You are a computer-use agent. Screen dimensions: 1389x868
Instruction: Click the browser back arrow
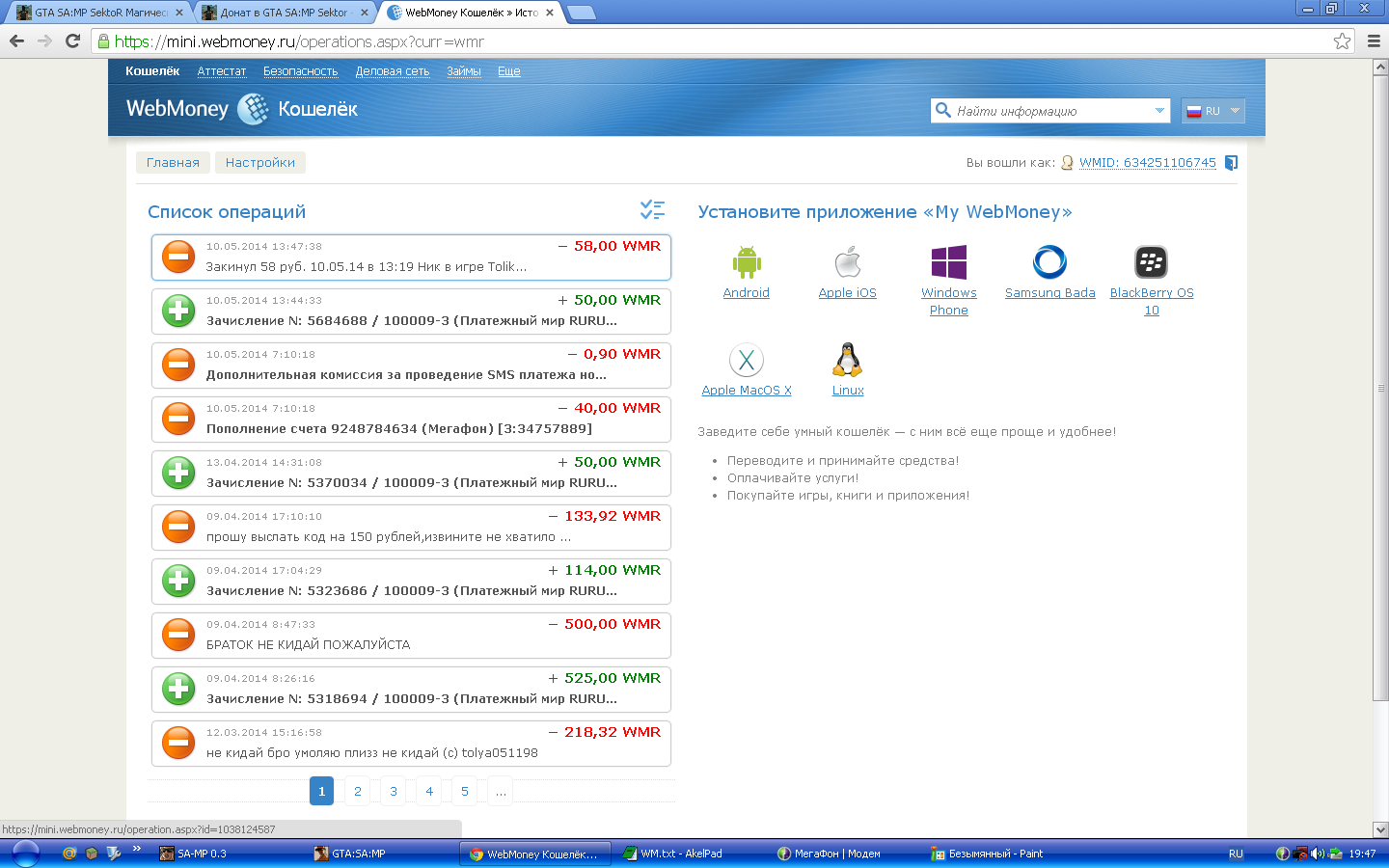point(16,41)
